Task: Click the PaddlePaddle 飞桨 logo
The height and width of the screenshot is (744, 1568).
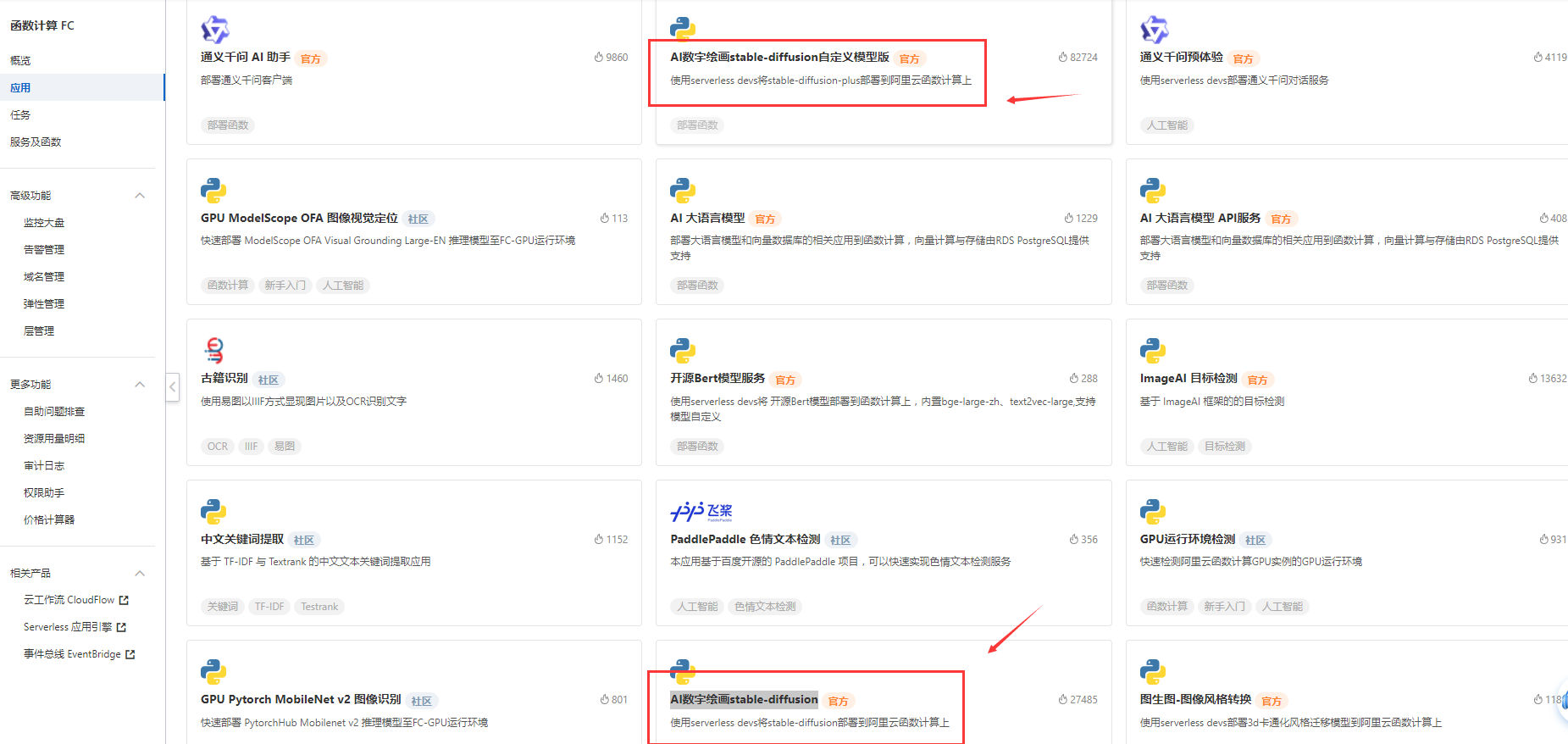Action: (x=701, y=512)
